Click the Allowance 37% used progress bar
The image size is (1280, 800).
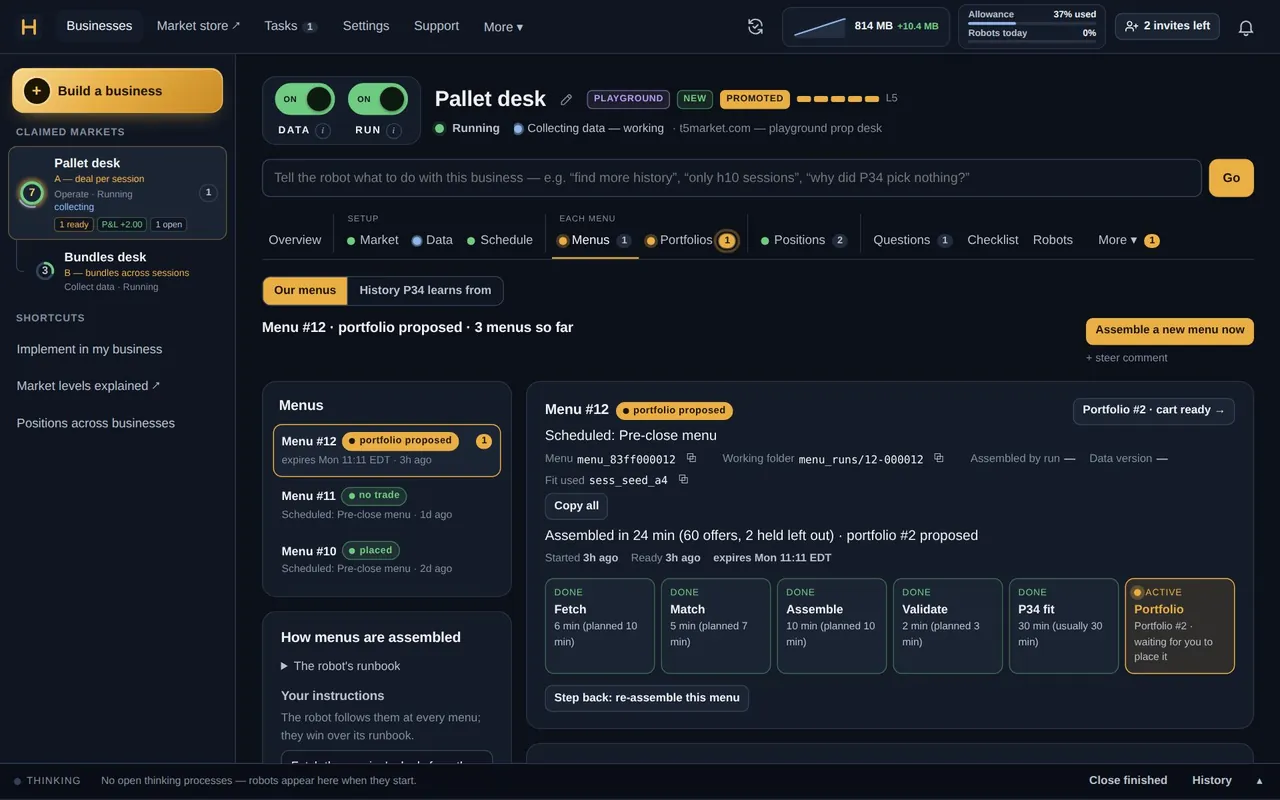[x=1032, y=23]
